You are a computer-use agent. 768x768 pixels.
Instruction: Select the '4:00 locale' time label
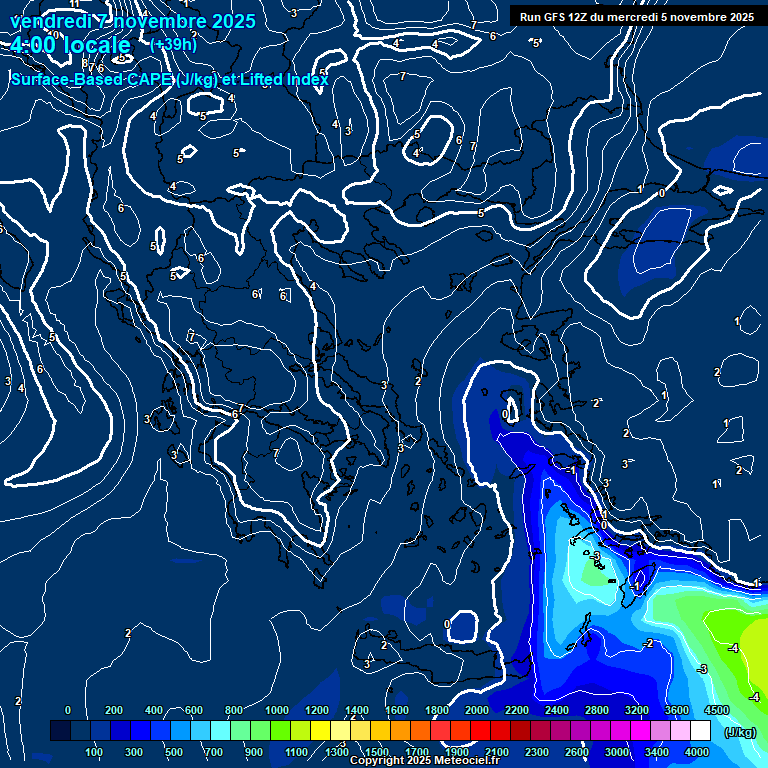[x=71, y=45]
